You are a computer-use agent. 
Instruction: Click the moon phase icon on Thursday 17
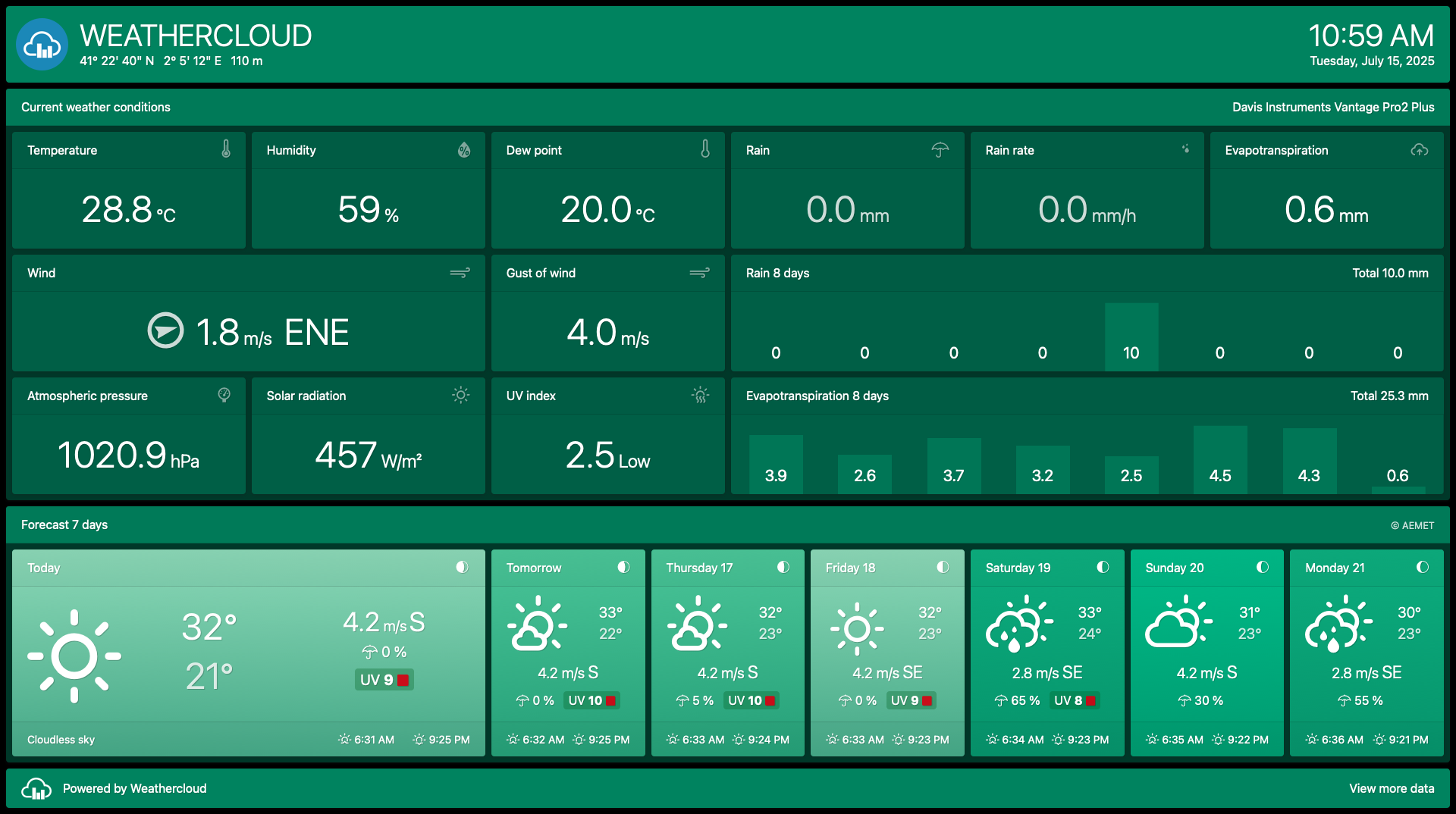783,567
